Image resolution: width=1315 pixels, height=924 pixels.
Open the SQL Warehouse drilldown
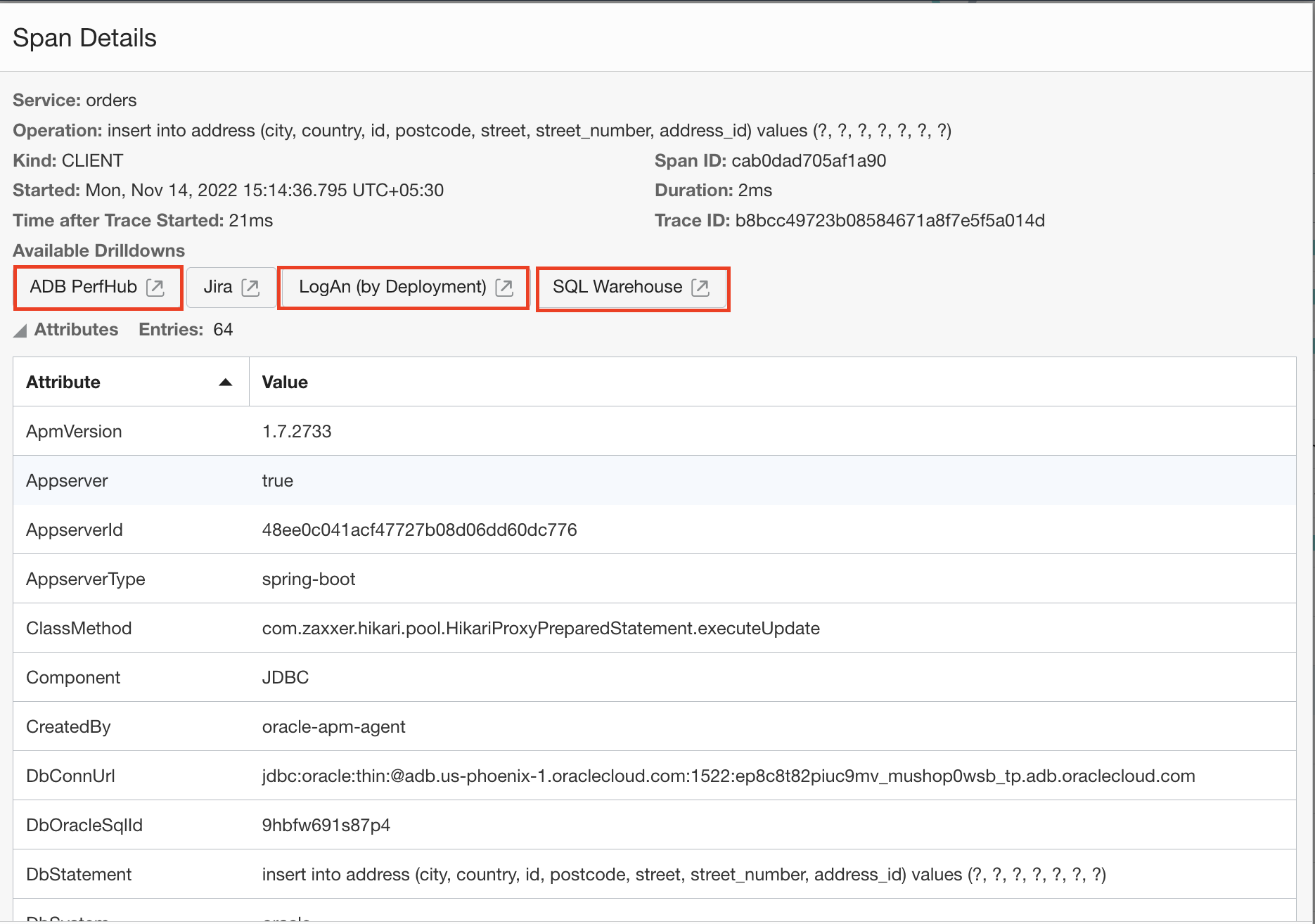(x=617, y=287)
